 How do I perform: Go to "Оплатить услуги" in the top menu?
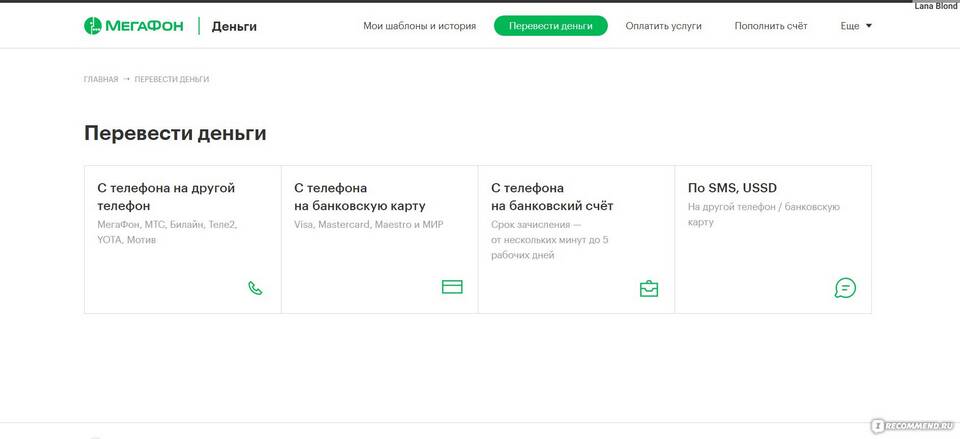pyautogui.click(x=663, y=26)
